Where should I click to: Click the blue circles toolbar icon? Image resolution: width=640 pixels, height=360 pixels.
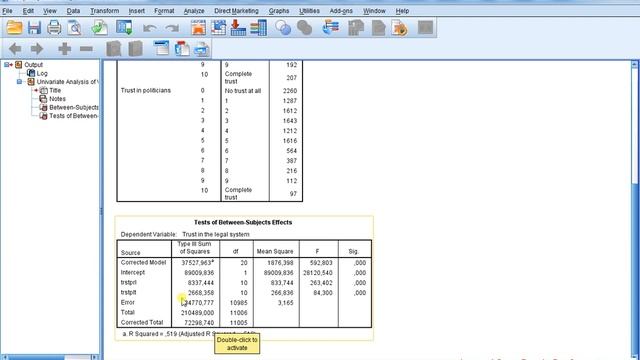coord(283,28)
